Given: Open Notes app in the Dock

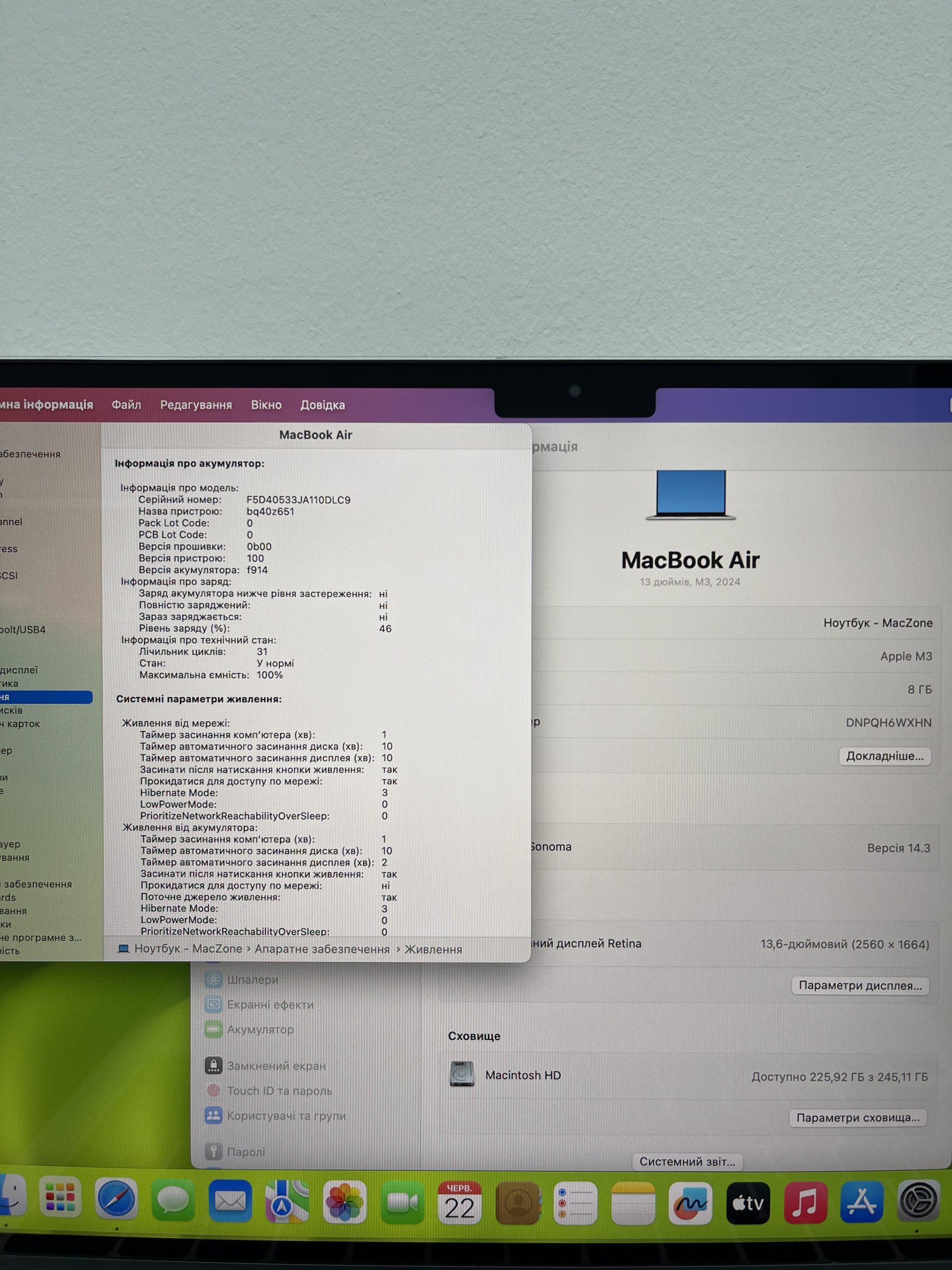Looking at the screenshot, I should coord(633,1203).
